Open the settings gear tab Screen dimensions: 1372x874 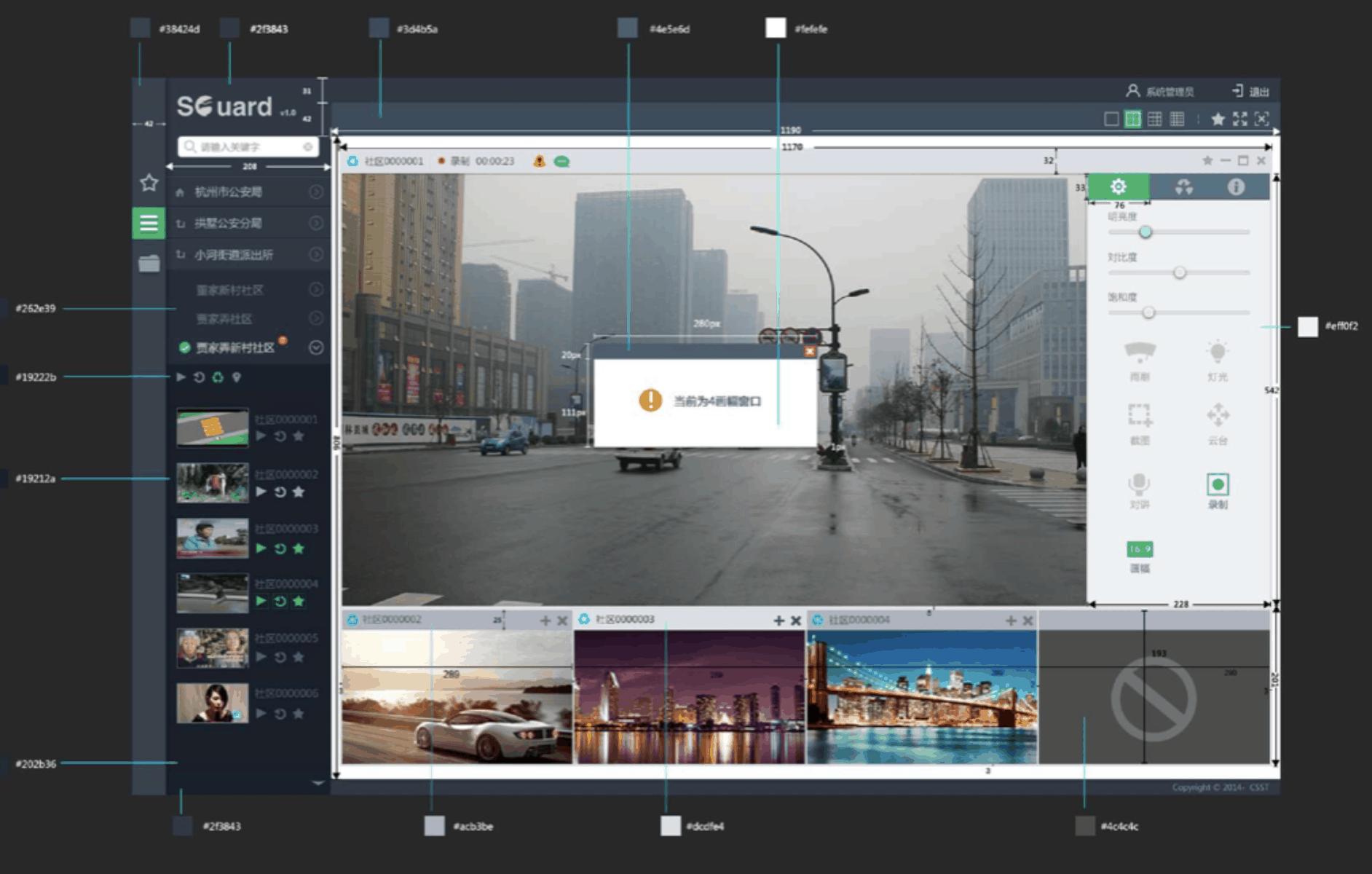click(x=1119, y=186)
